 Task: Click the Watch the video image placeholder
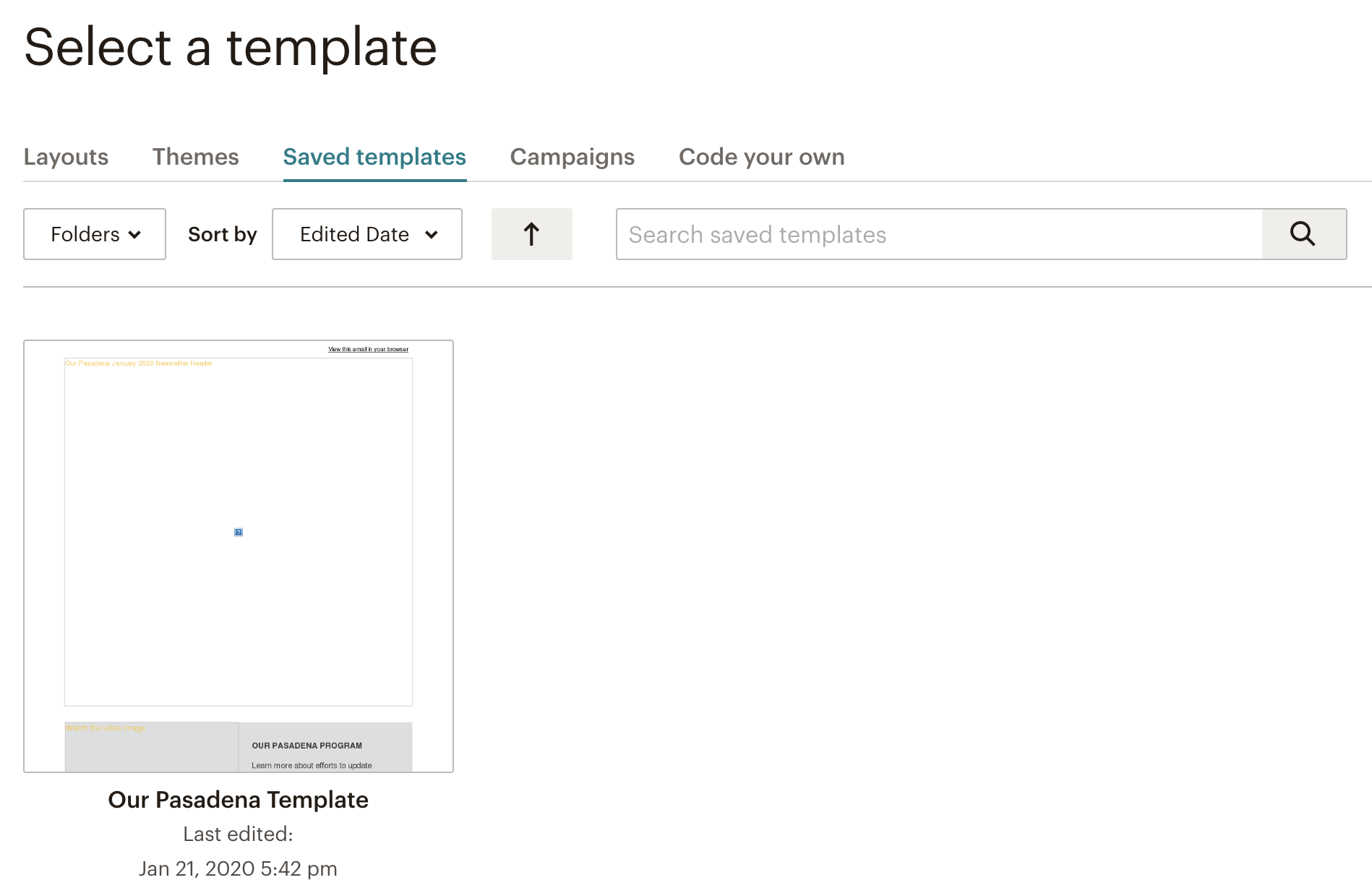[106, 728]
